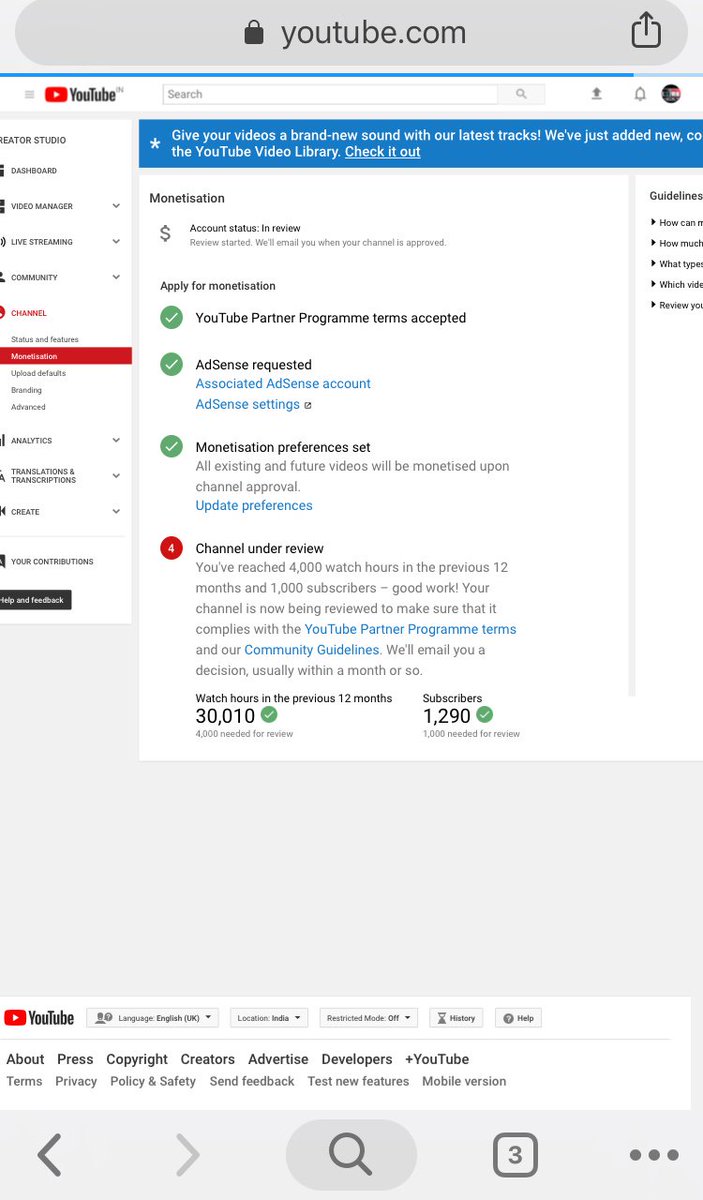Open the tab switcher showing 3
Viewport: 703px width, 1200px height.
coord(515,1155)
